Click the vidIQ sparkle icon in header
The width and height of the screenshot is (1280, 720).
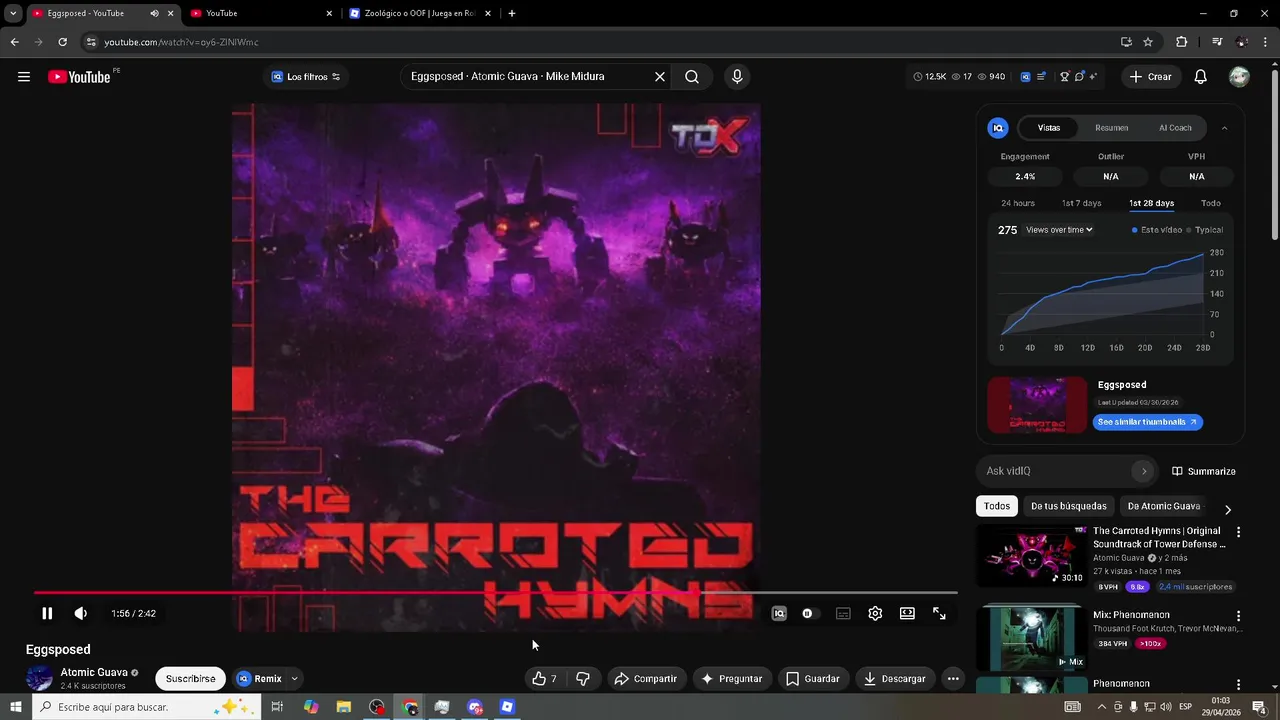pos(1093,77)
